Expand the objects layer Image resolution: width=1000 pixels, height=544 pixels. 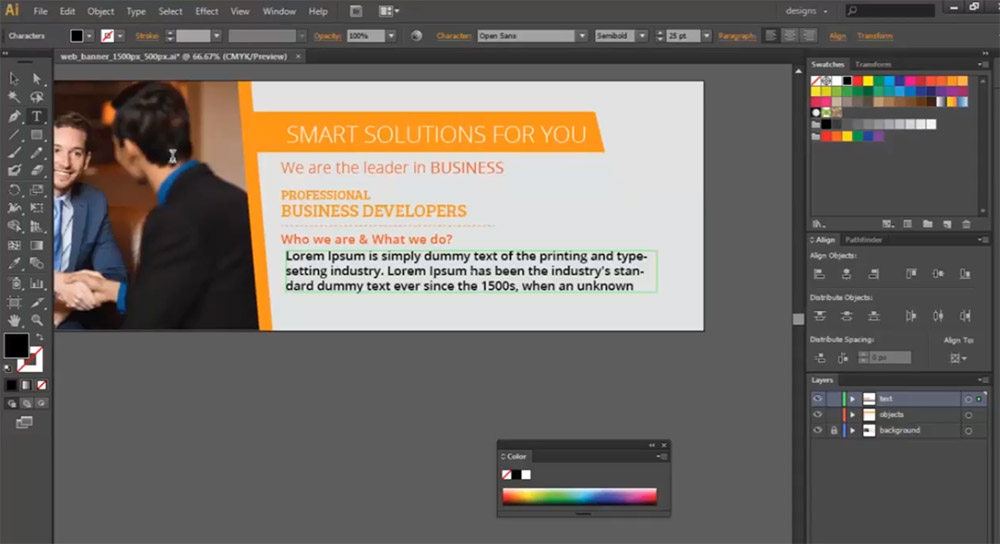tap(852, 415)
